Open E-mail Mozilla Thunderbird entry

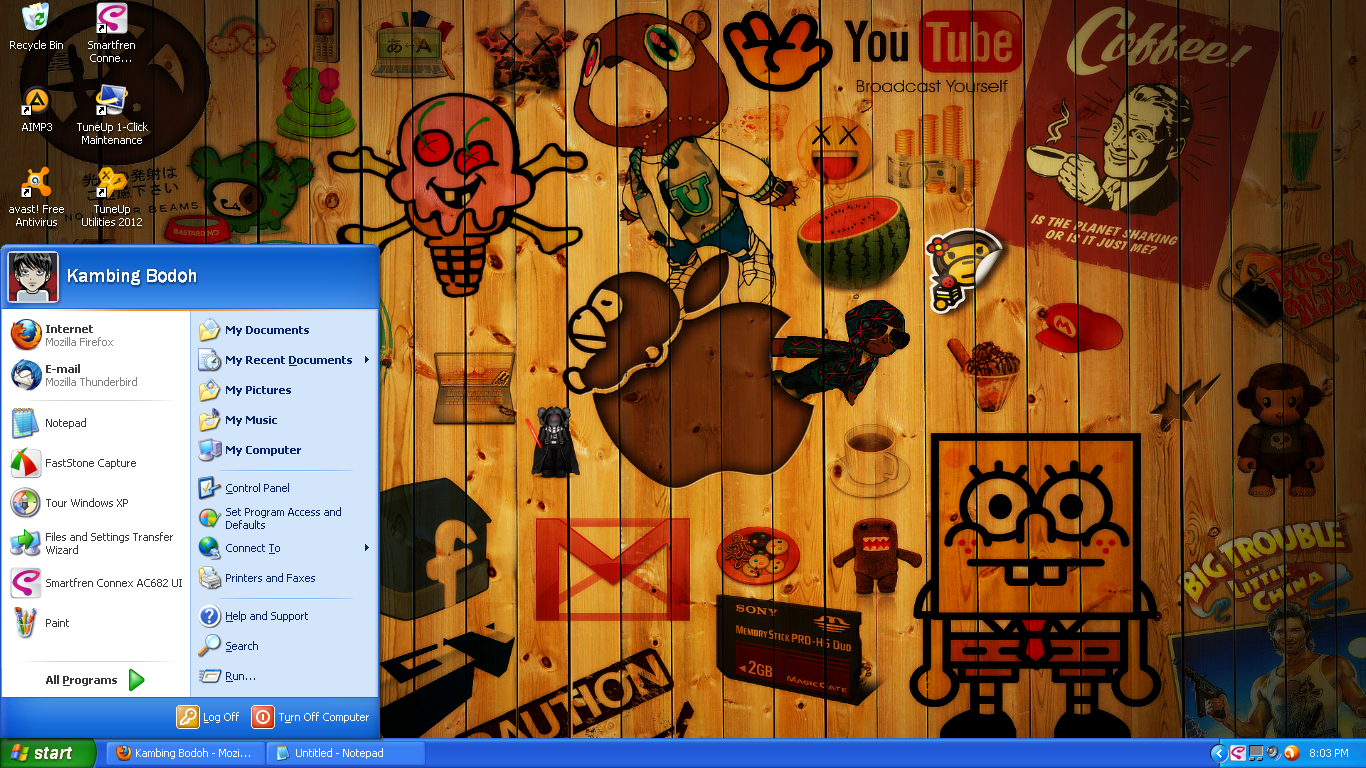click(96, 375)
